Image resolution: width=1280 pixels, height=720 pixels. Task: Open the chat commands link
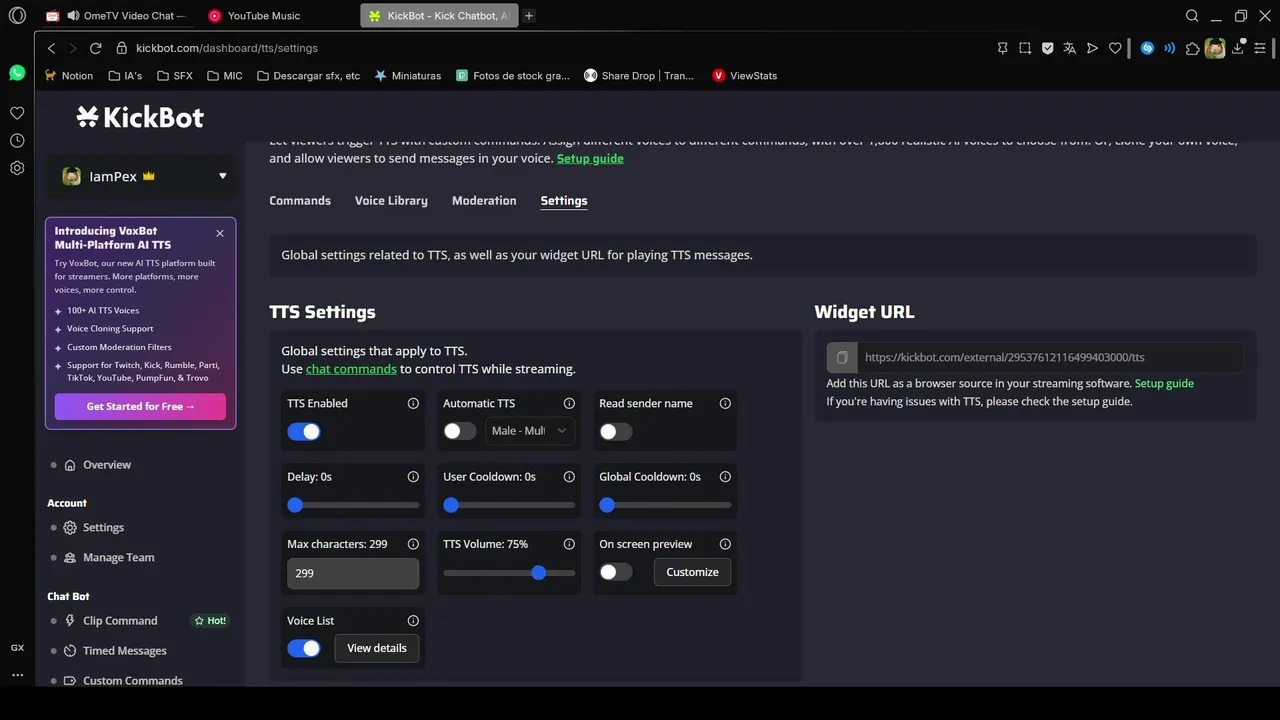351,369
